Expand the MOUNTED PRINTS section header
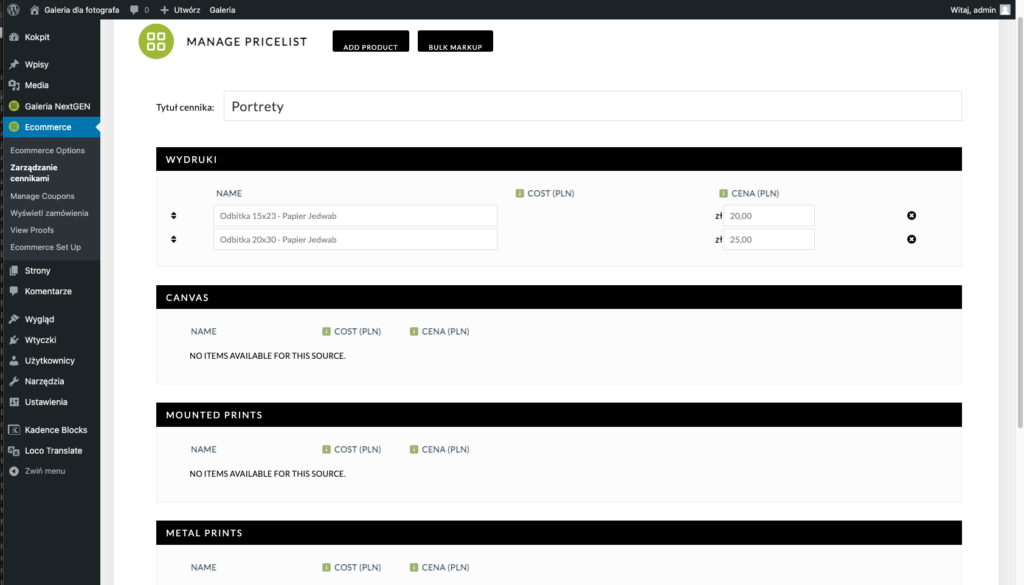This screenshot has height=585, width=1024. click(558, 414)
